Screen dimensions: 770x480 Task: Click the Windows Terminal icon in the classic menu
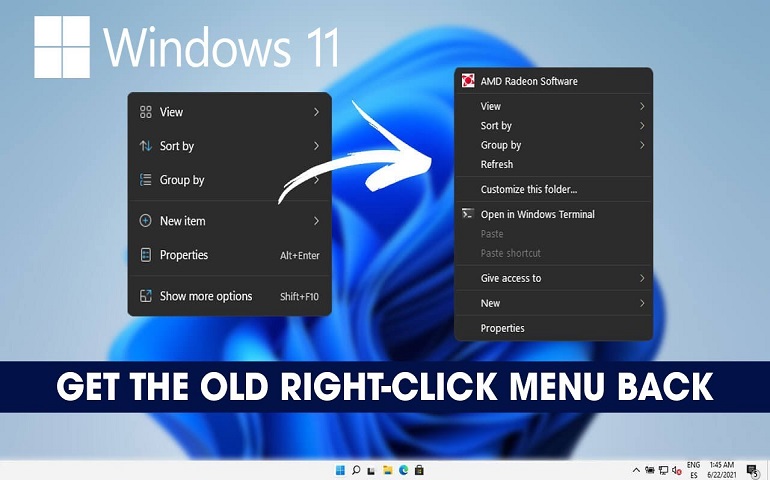tap(468, 214)
